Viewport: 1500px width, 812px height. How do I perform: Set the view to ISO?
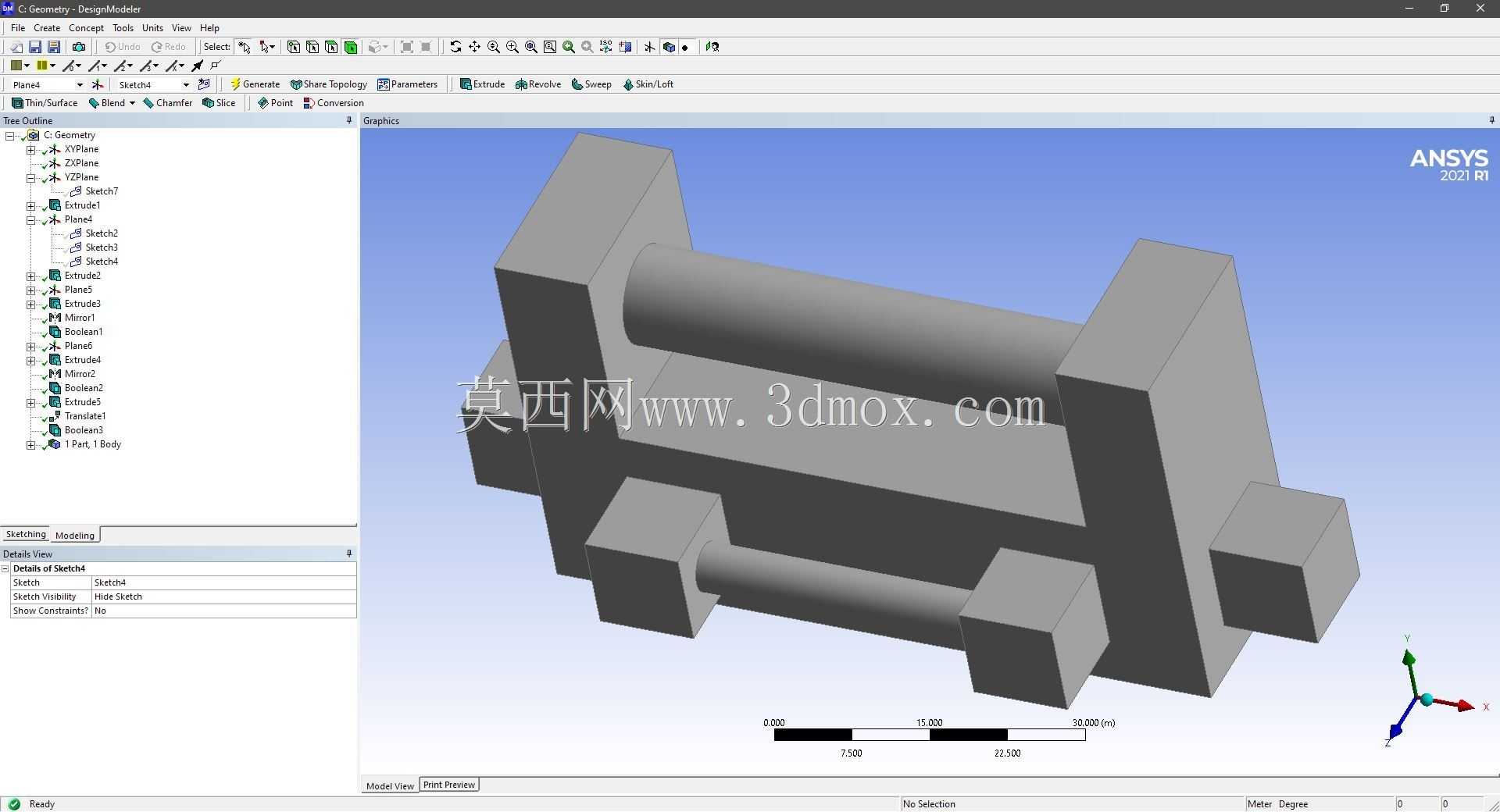click(x=606, y=47)
